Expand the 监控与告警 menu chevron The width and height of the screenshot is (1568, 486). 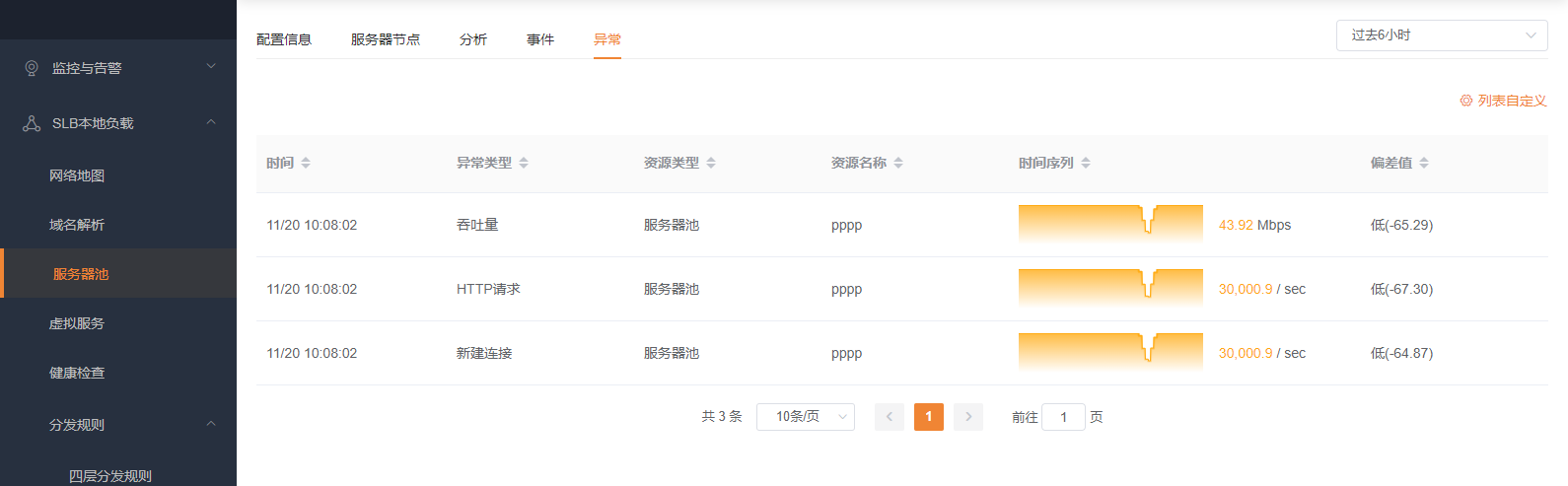pos(210,67)
